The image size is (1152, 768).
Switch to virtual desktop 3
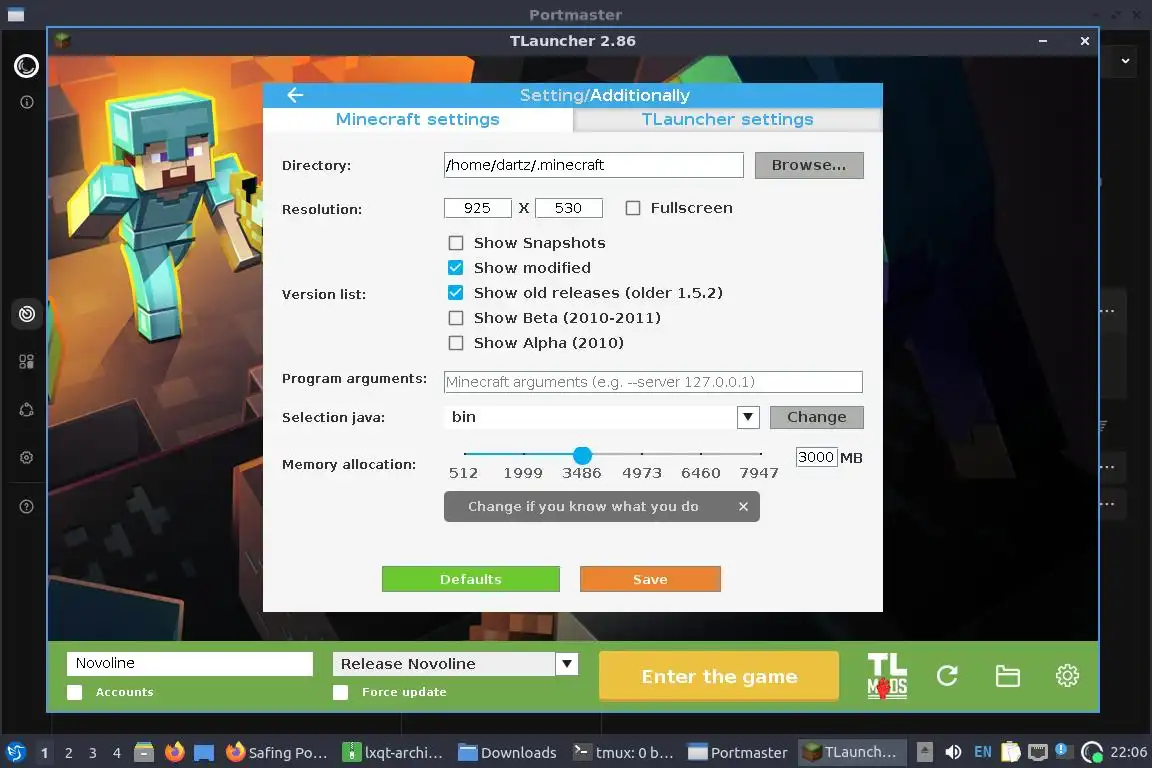pos(93,753)
